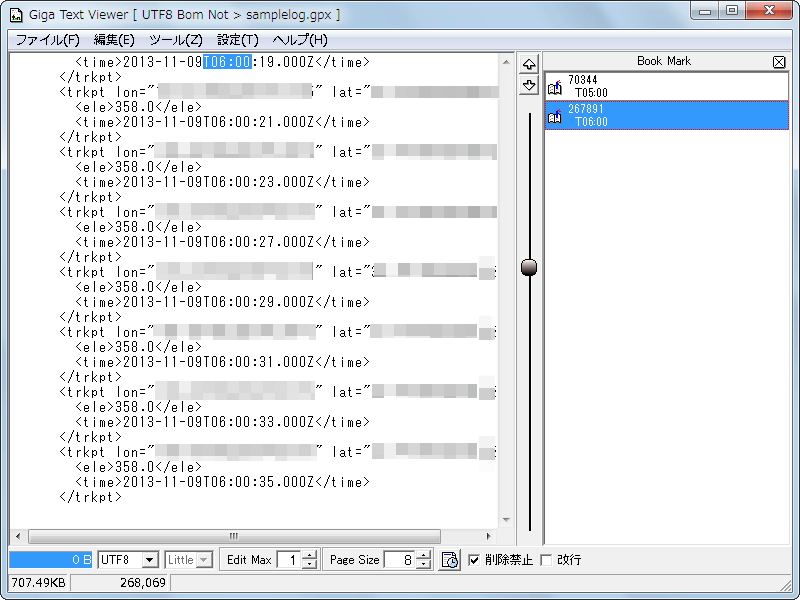
Task: Click the text area scroll up arrow
Action: (506, 62)
